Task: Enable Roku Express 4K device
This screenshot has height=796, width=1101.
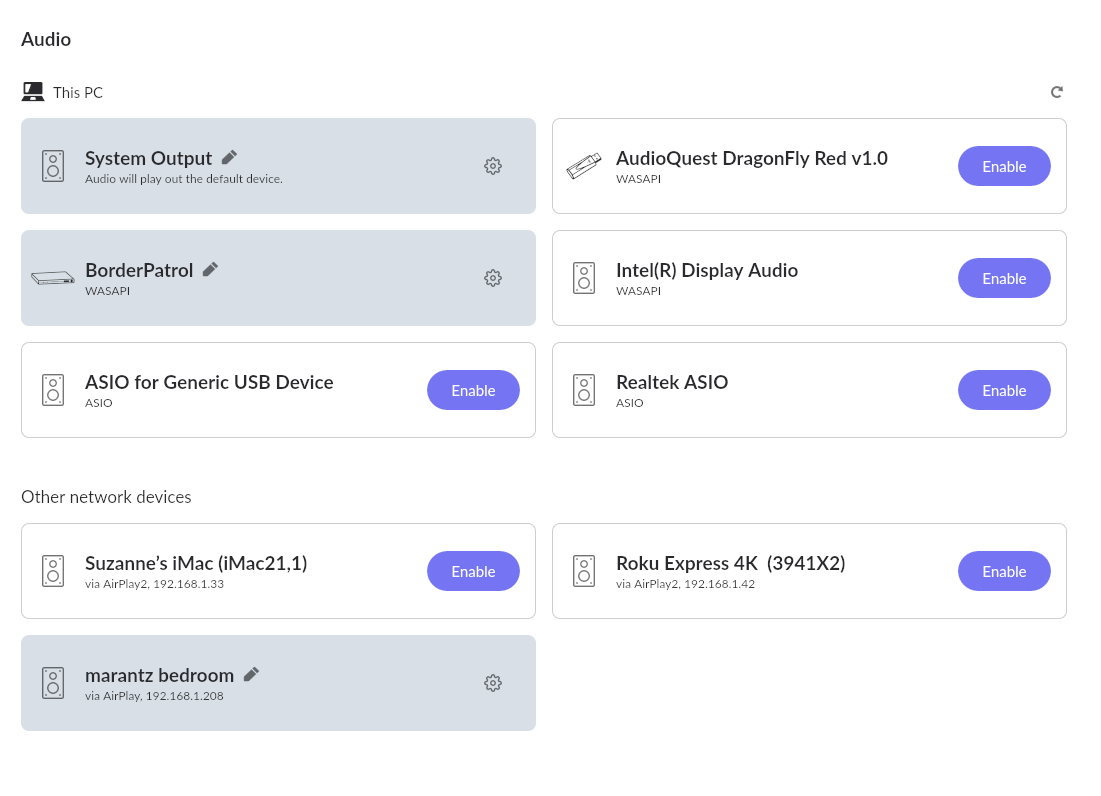Action: click(x=1004, y=571)
